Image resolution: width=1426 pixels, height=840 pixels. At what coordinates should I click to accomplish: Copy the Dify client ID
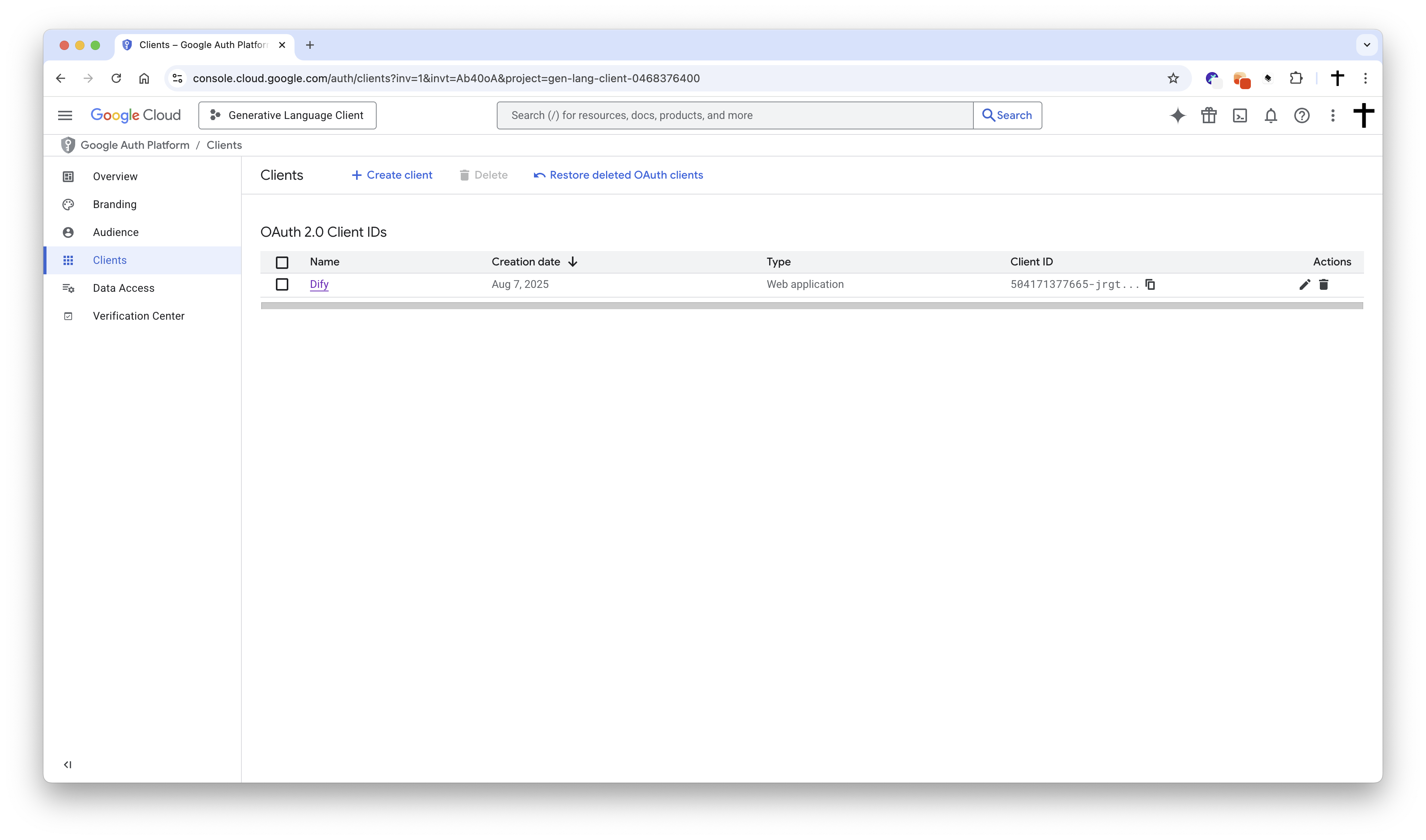click(x=1150, y=284)
